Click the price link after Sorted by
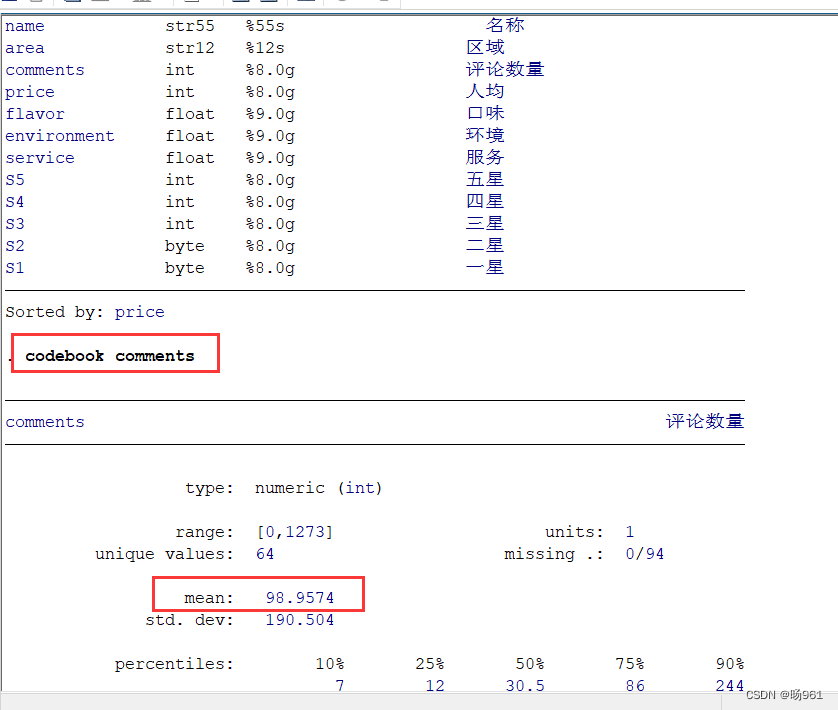838x710 pixels. [x=139, y=311]
